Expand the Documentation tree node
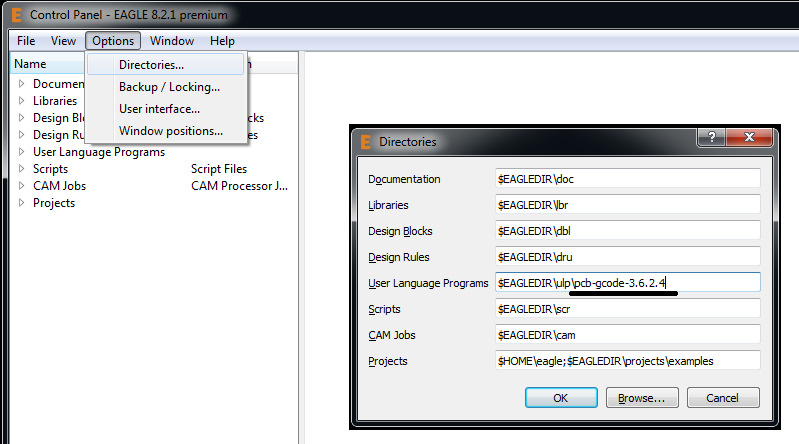Viewport: 799px width, 444px height. tap(21, 83)
